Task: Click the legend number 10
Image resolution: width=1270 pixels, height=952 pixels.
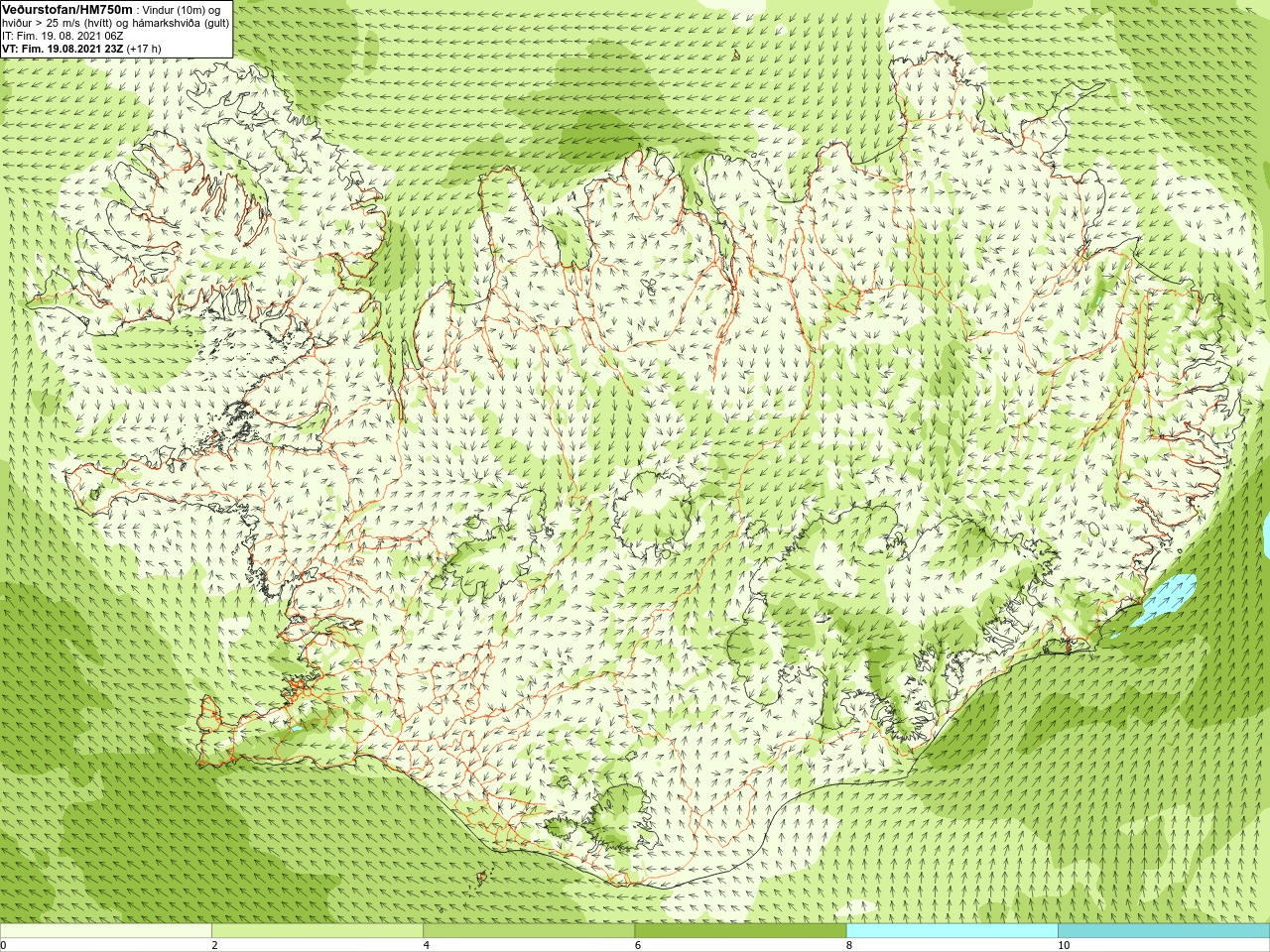Action: (x=1064, y=945)
